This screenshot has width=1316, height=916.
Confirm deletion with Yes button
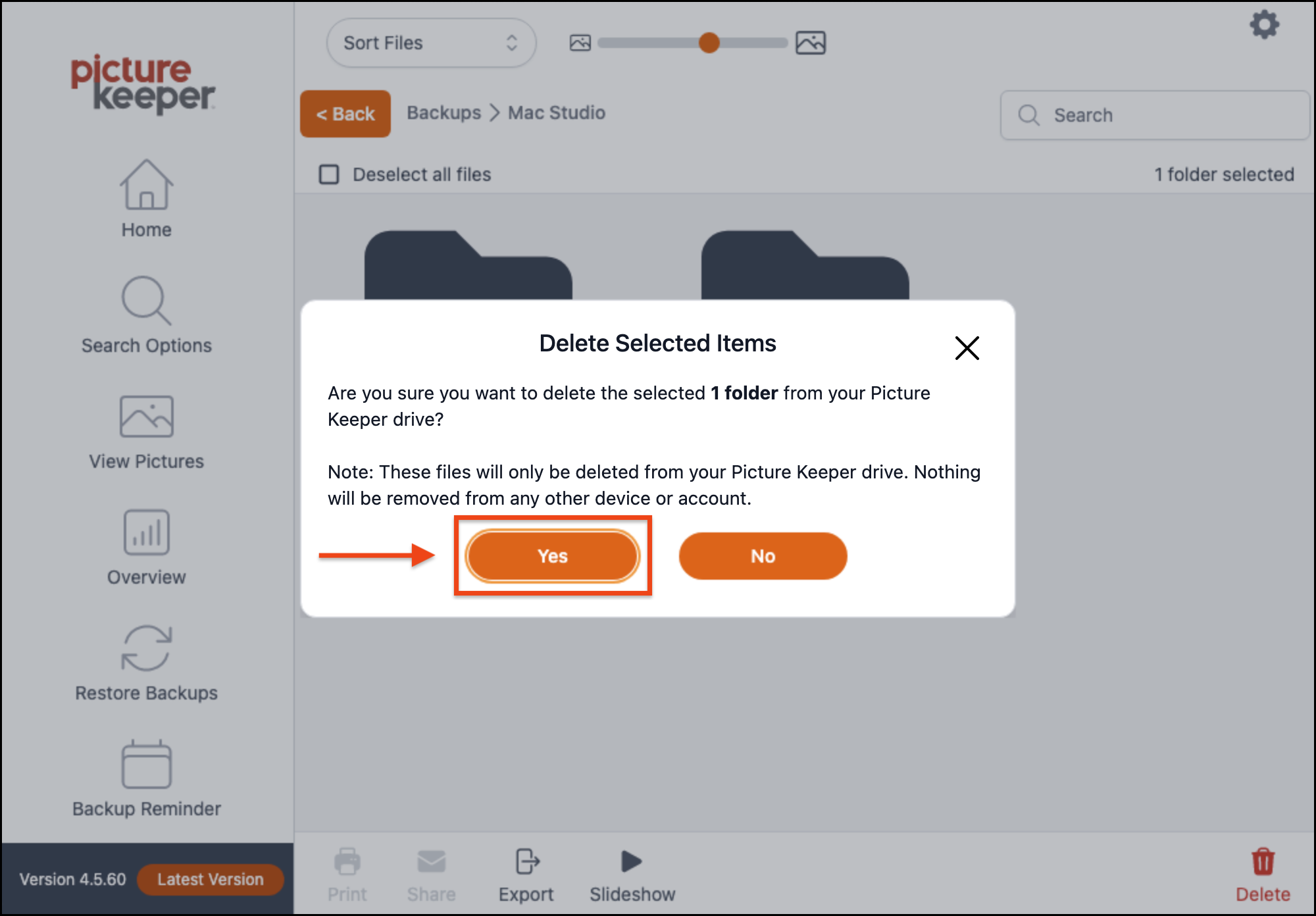click(x=553, y=556)
